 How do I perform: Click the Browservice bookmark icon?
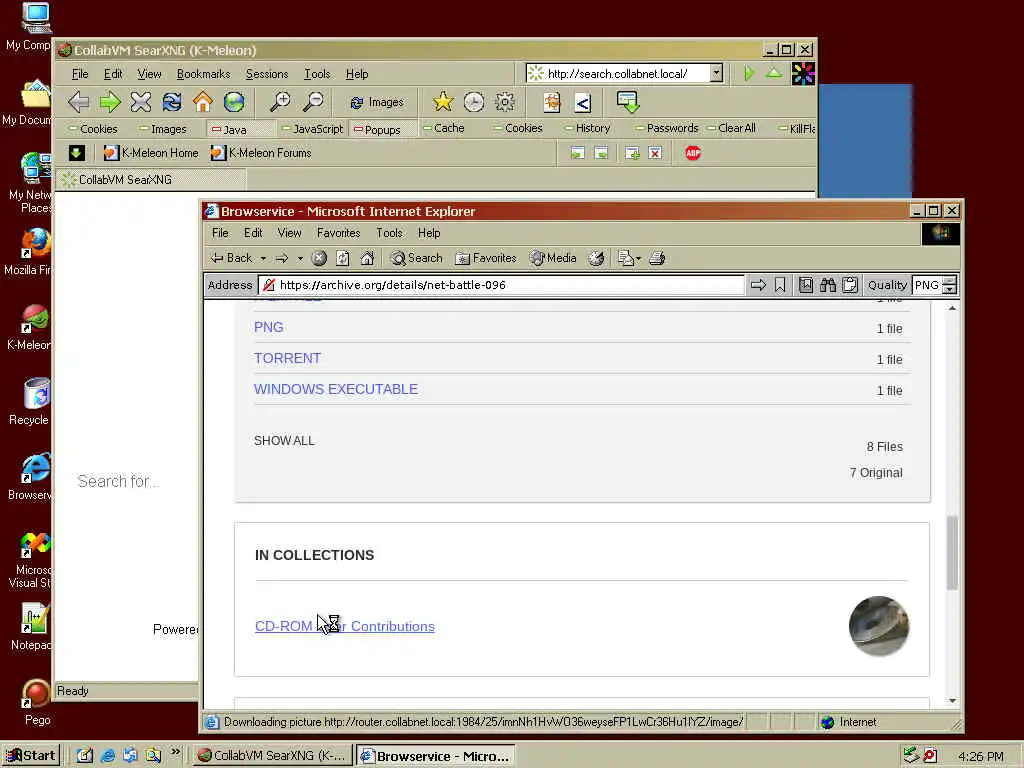tap(780, 285)
